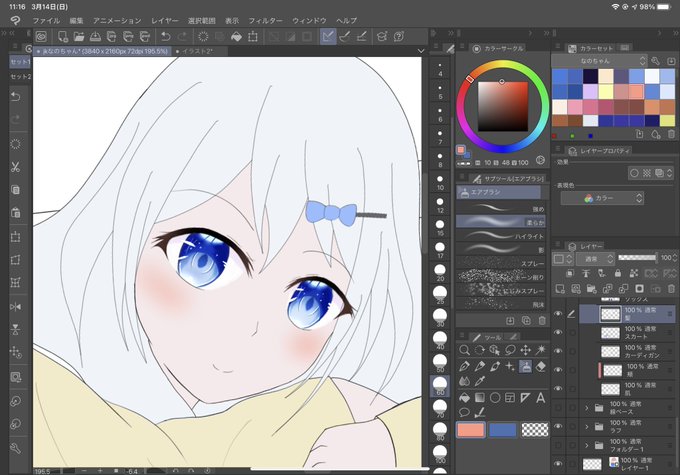Select the pen tool in tool palette
The image size is (680, 475).
[x=464, y=366]
